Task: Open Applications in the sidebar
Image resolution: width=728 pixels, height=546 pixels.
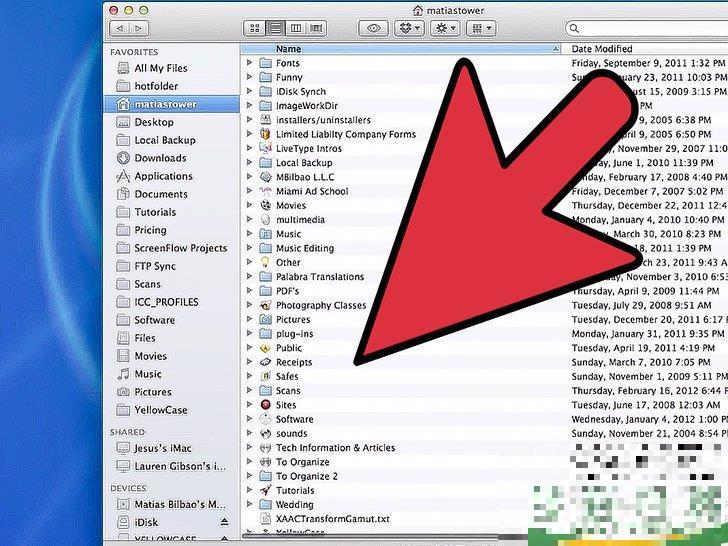Action: click(163, 176)
